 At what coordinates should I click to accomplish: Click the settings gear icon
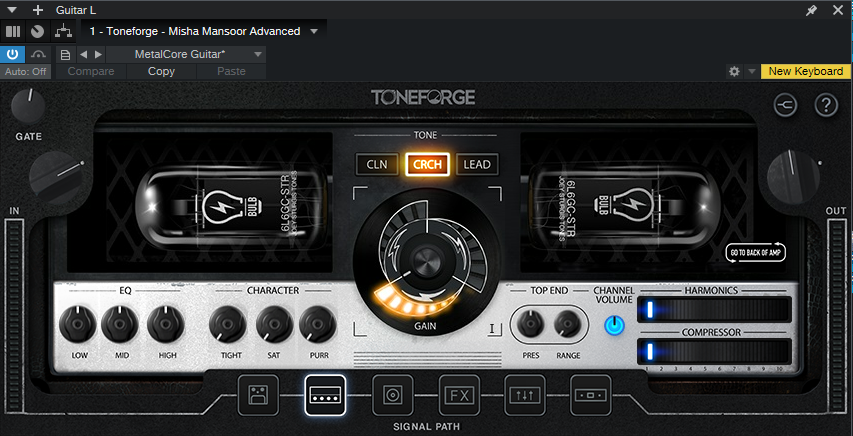click(x=734, y=71)
